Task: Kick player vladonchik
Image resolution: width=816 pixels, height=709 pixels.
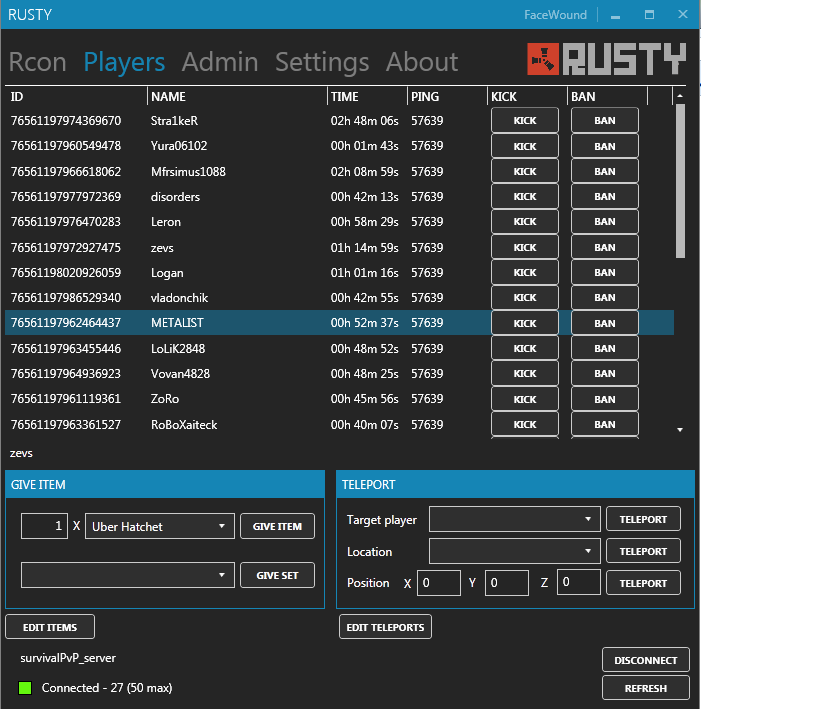Action: [x=525, y=297]
